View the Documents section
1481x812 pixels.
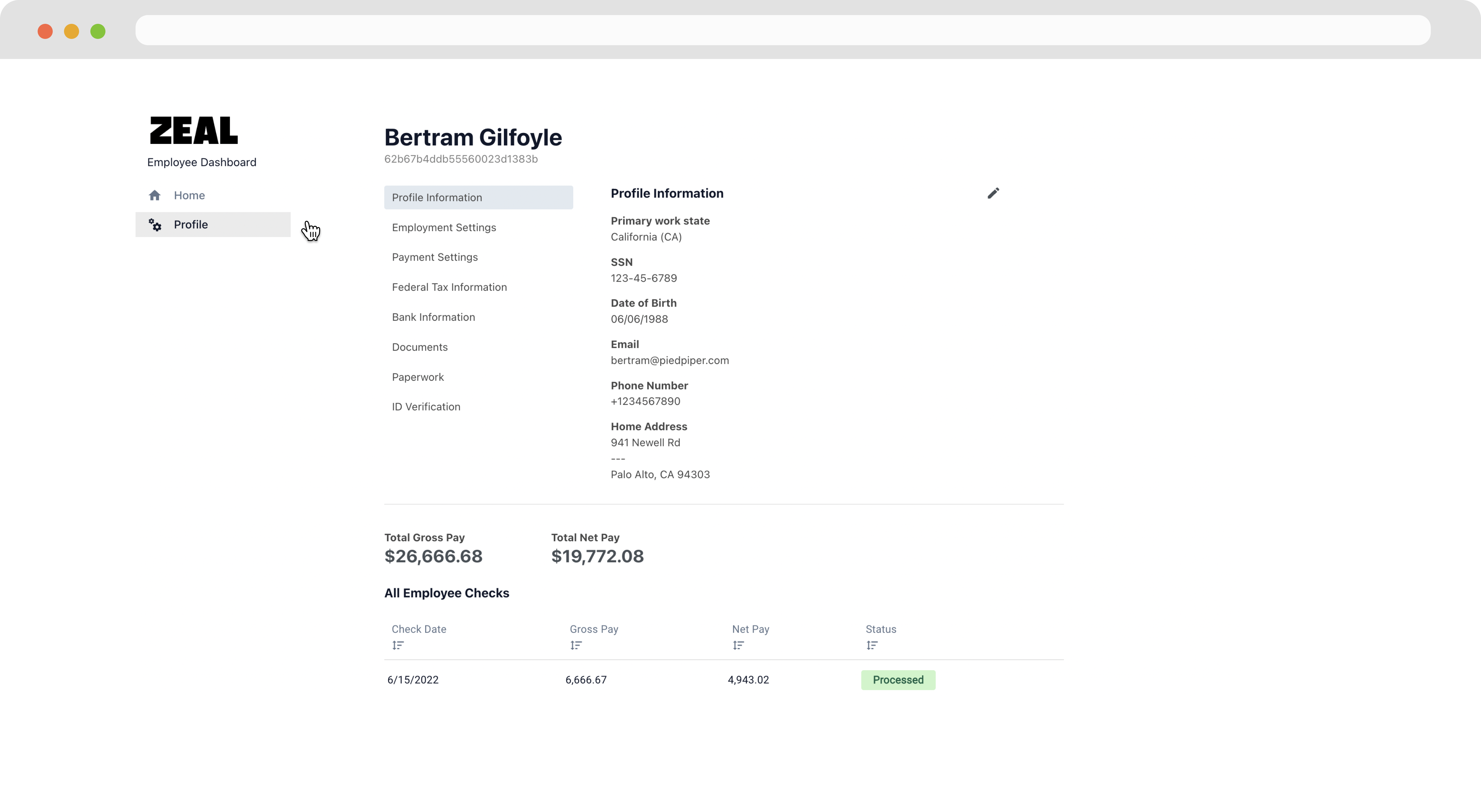[x=420, y=347]
